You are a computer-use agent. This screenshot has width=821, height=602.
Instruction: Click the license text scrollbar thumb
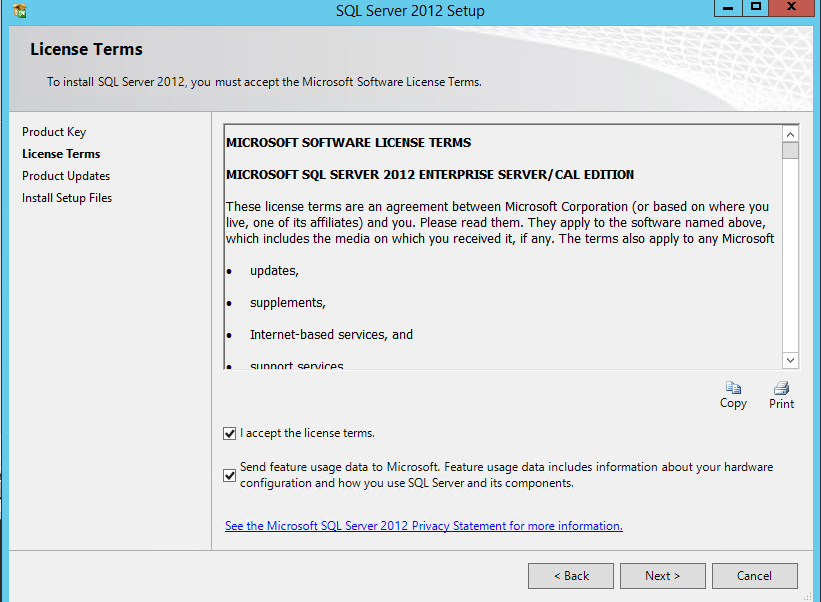tap(790, 151)
